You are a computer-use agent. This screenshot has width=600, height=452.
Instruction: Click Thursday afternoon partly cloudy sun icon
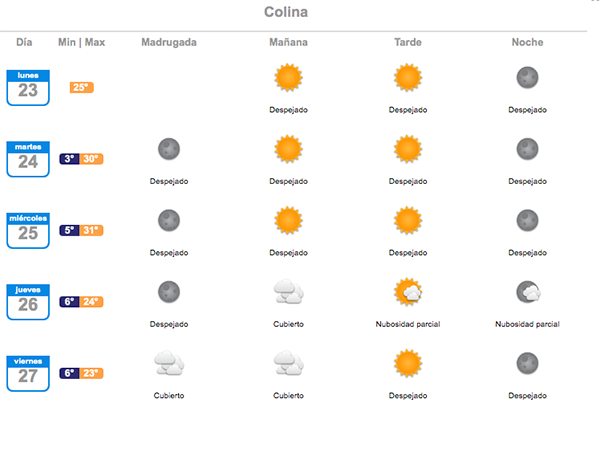point(408,292)
